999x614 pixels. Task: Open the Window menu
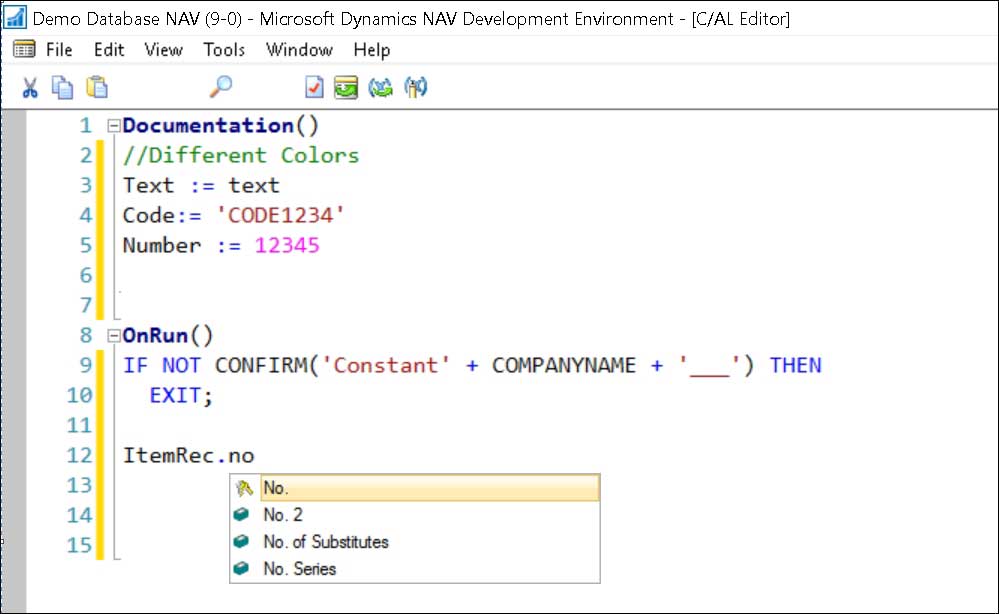pyautogui.click(x=299, y=49)
